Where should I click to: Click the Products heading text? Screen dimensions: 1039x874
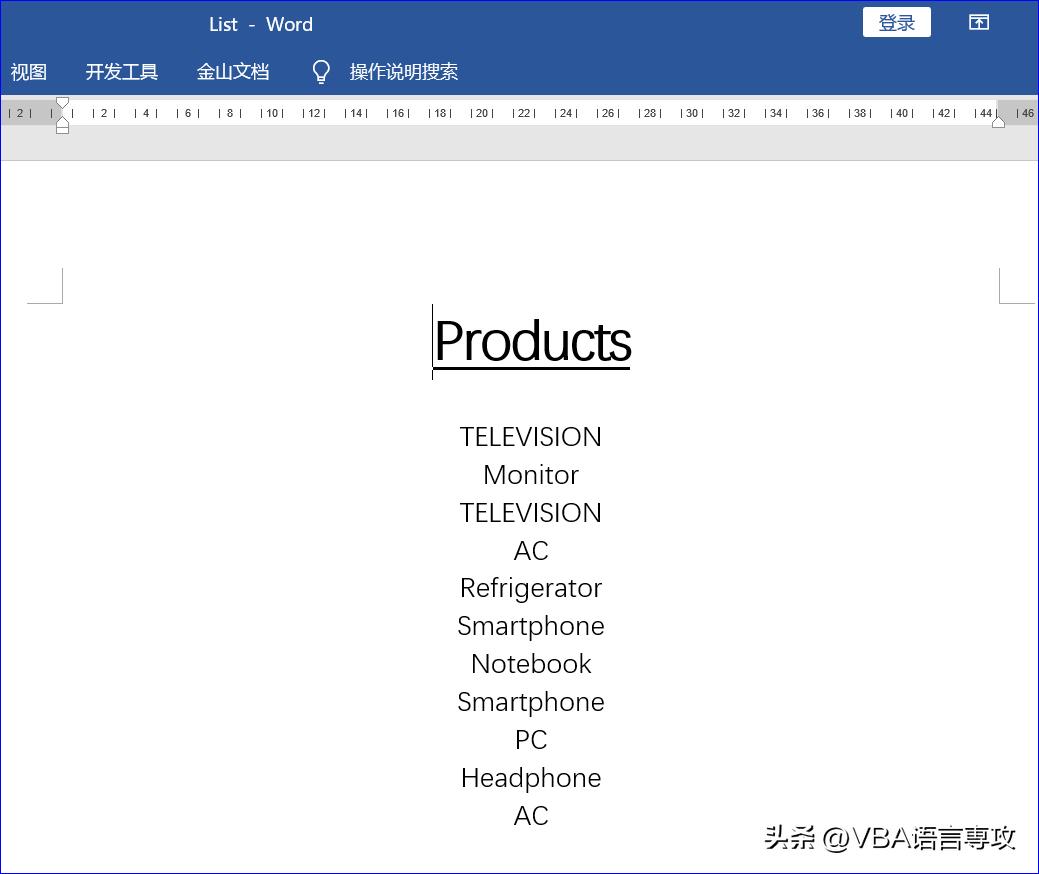point(532,342)
